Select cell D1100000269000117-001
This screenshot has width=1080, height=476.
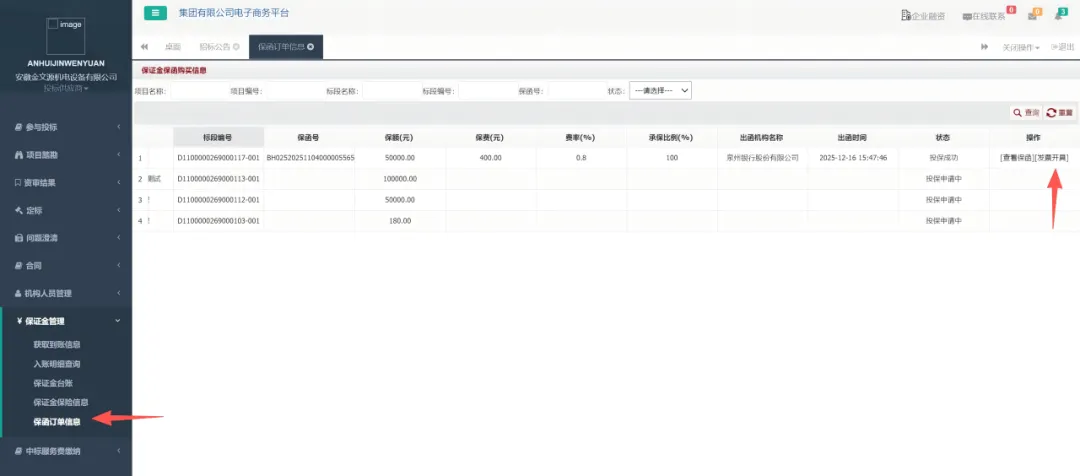[218, 158]
